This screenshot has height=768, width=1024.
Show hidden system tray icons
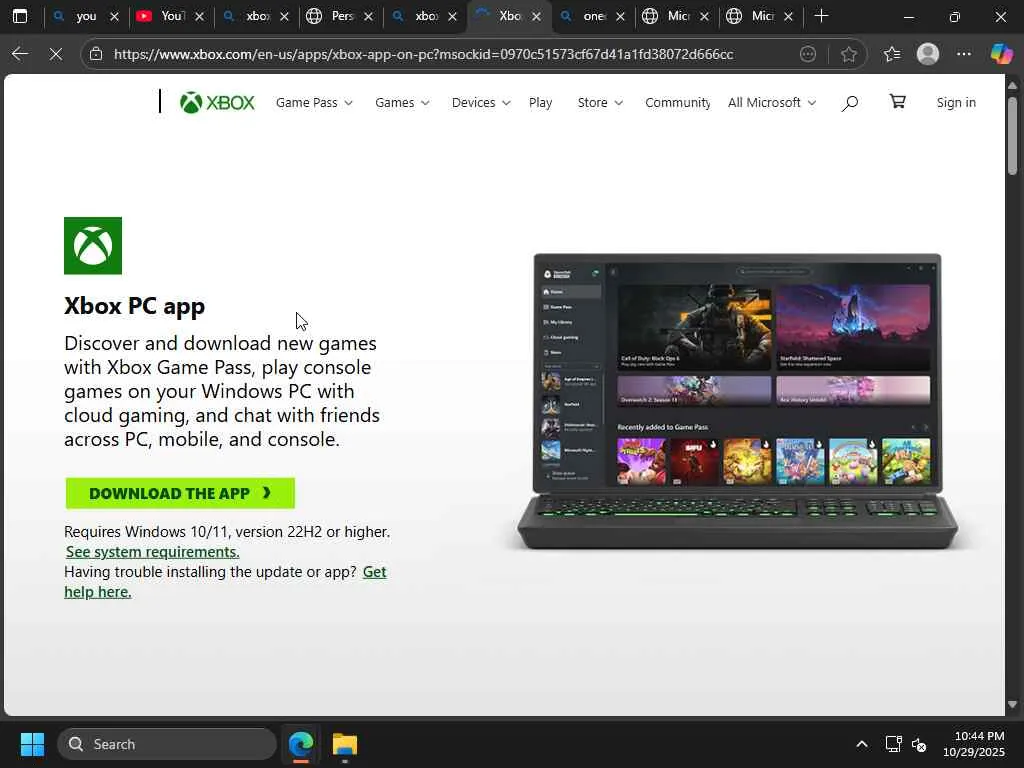(x=862, y=744)
